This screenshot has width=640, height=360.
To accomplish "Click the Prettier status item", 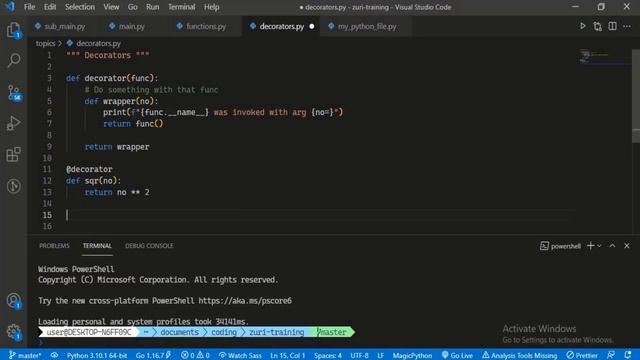I will 582,356.
